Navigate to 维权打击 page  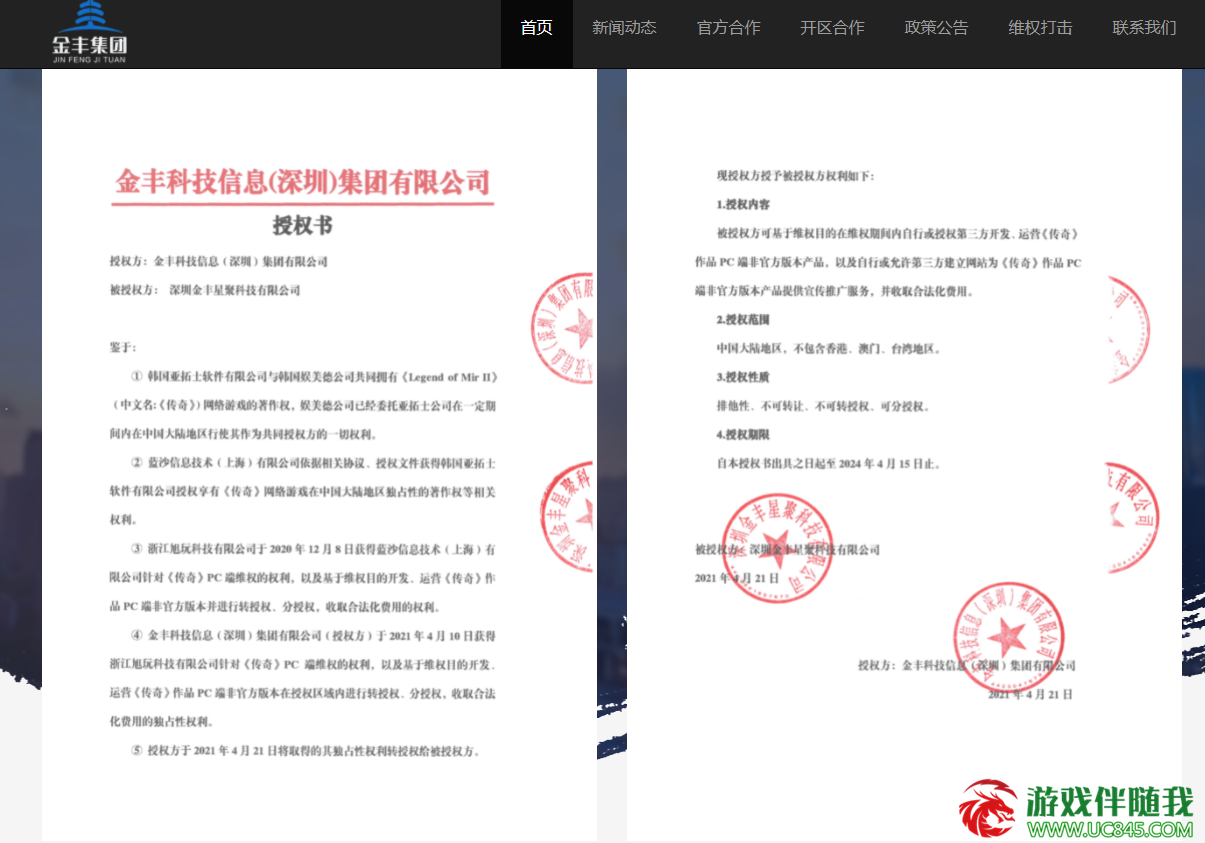click(1040, 28)
